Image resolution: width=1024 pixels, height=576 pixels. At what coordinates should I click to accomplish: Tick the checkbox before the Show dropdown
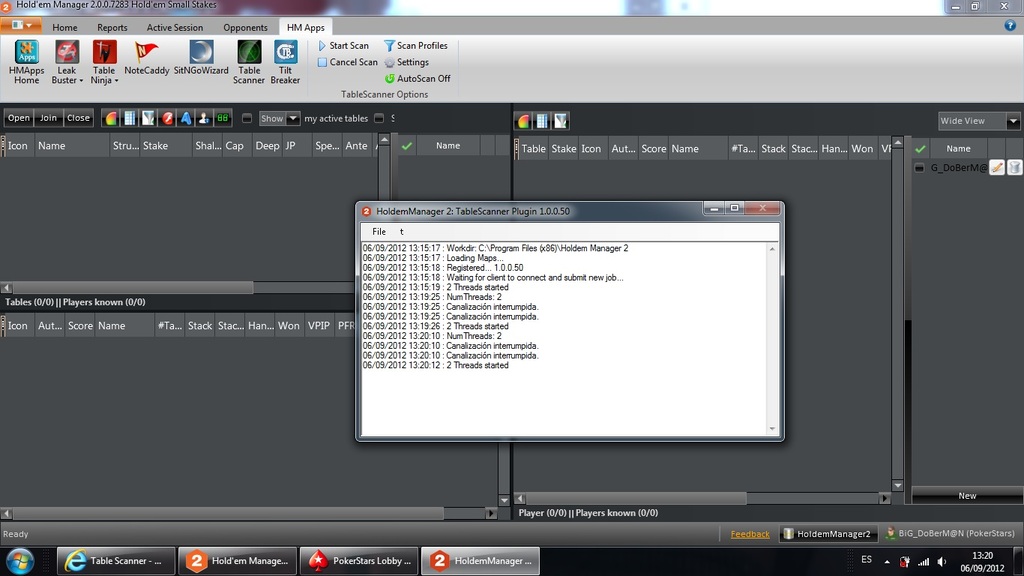[247, 118]
